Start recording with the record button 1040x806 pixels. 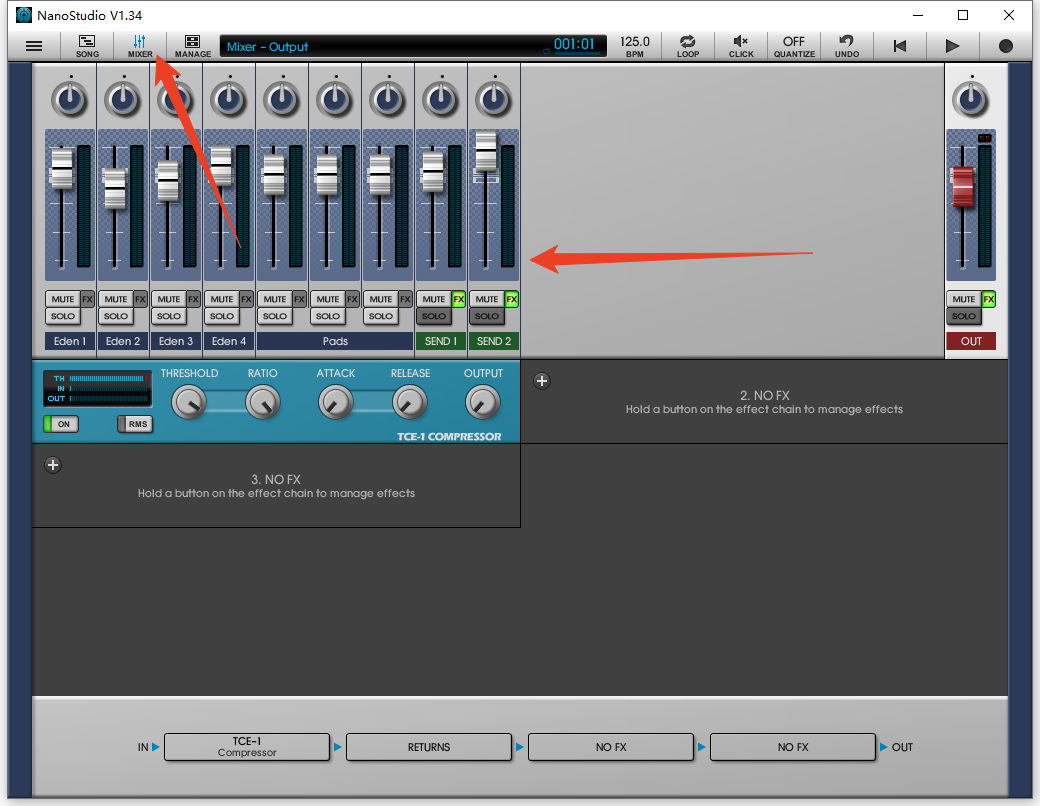pos(1006,46)
